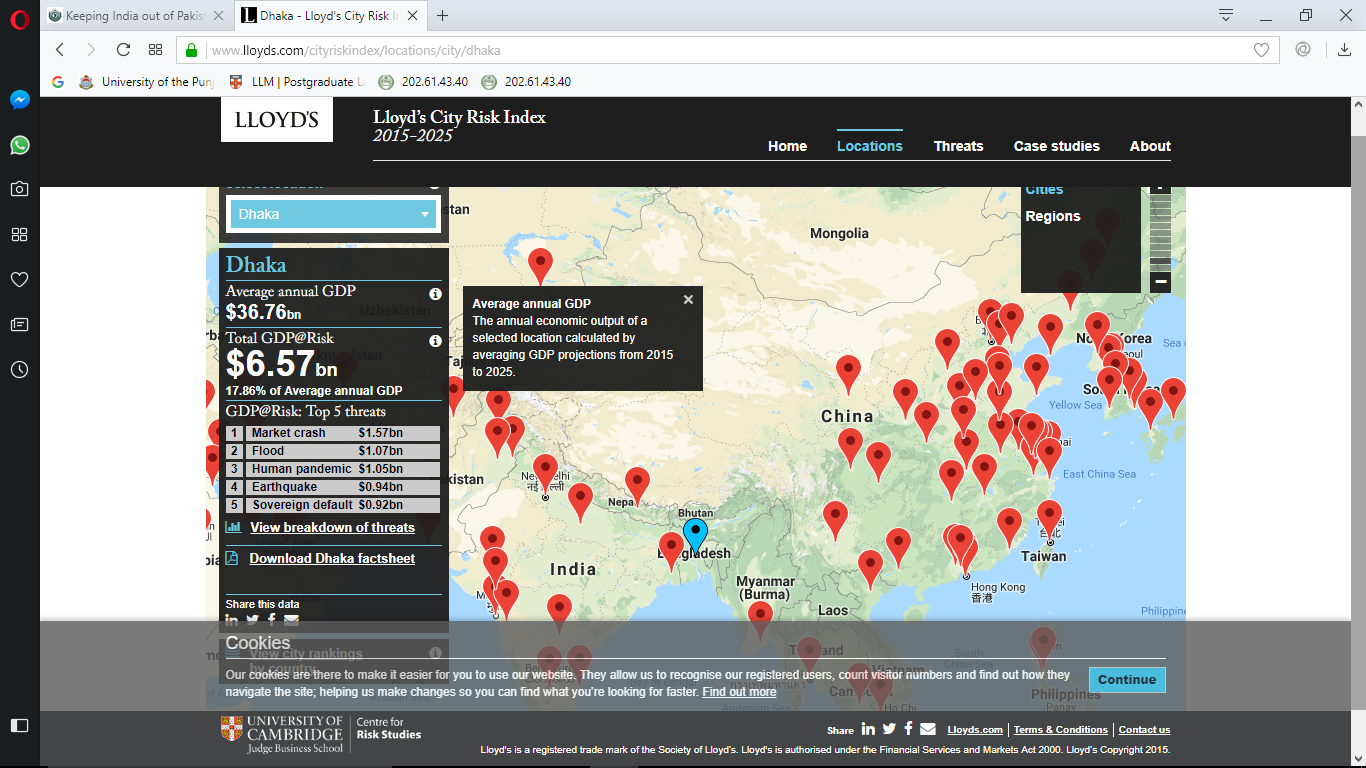Image resolution: width=1366 pixels, height=768 pixels.
Task: Select Cities in map view panel
Action: (x=1044, y=190)
